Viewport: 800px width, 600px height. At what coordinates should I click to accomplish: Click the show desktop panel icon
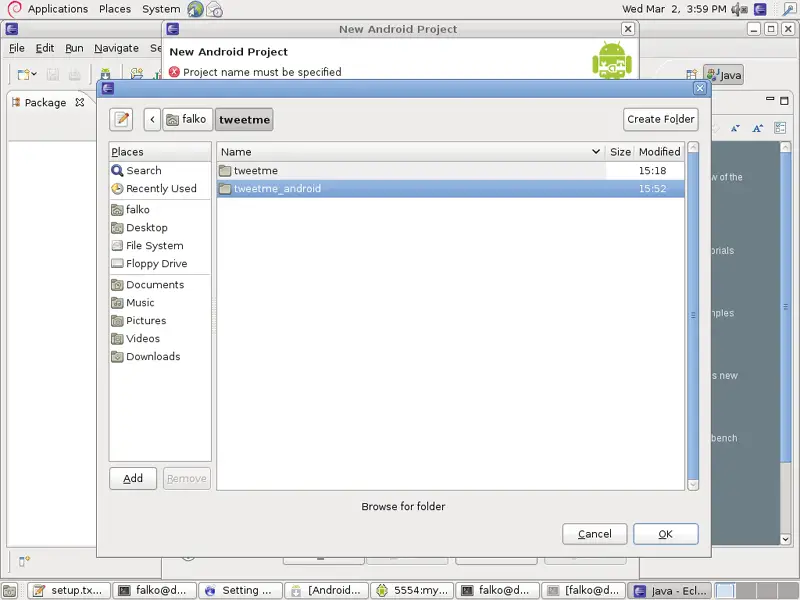[10, 591]
